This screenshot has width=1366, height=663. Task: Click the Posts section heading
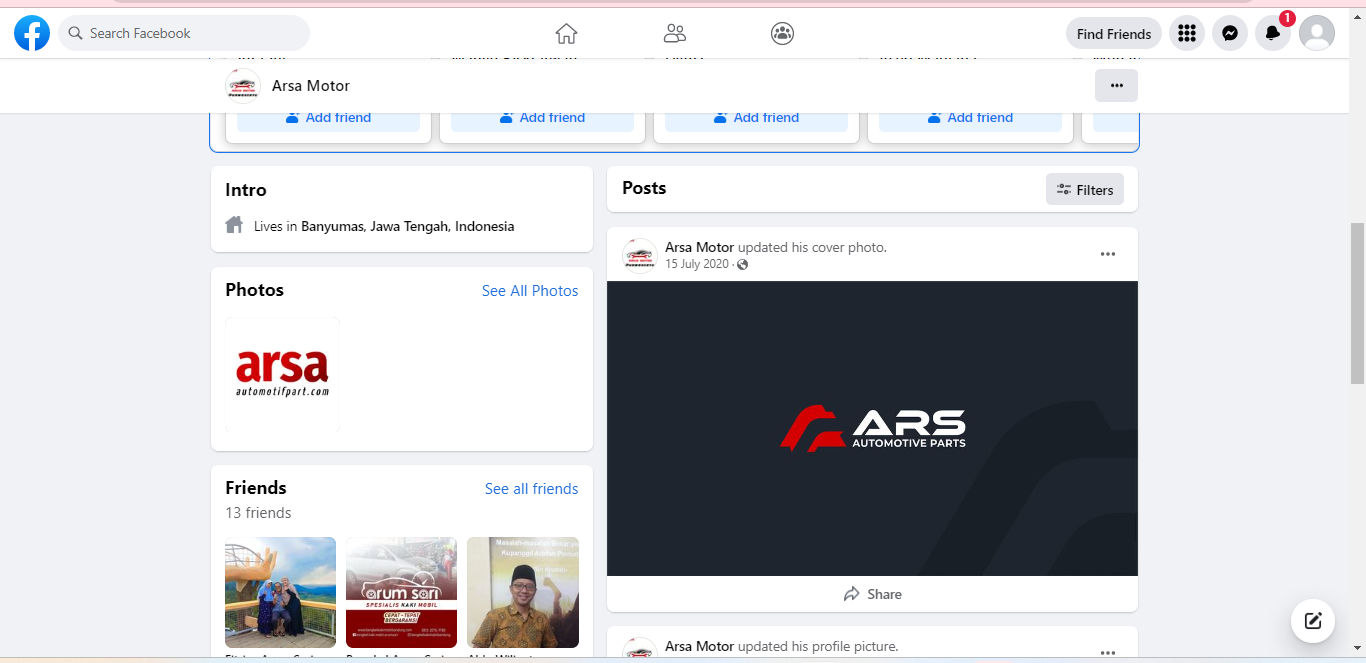coord(644,188)
